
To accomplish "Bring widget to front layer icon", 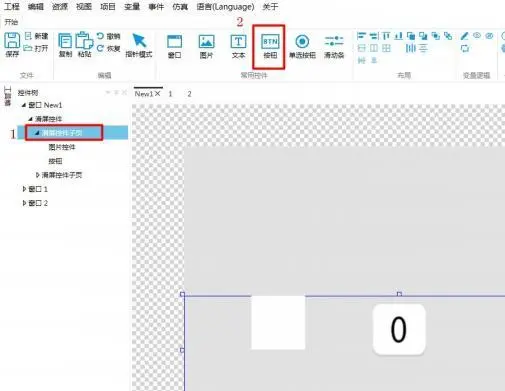I will point(411,36).
